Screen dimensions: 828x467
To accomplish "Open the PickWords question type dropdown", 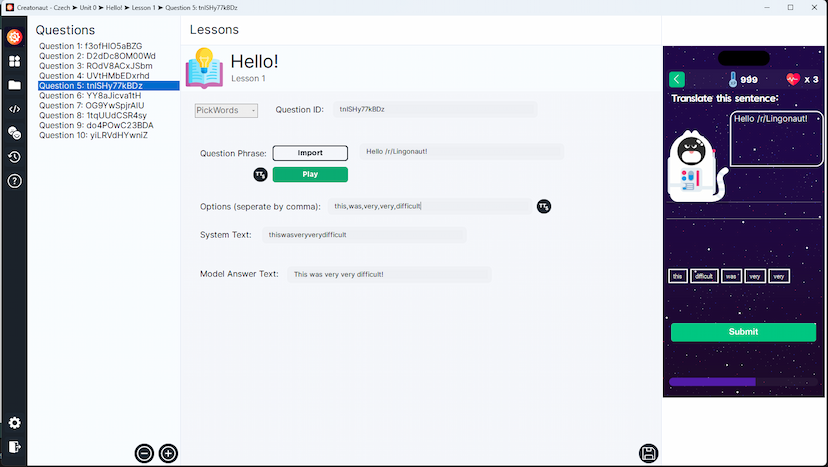I will (x=226, y=110).
